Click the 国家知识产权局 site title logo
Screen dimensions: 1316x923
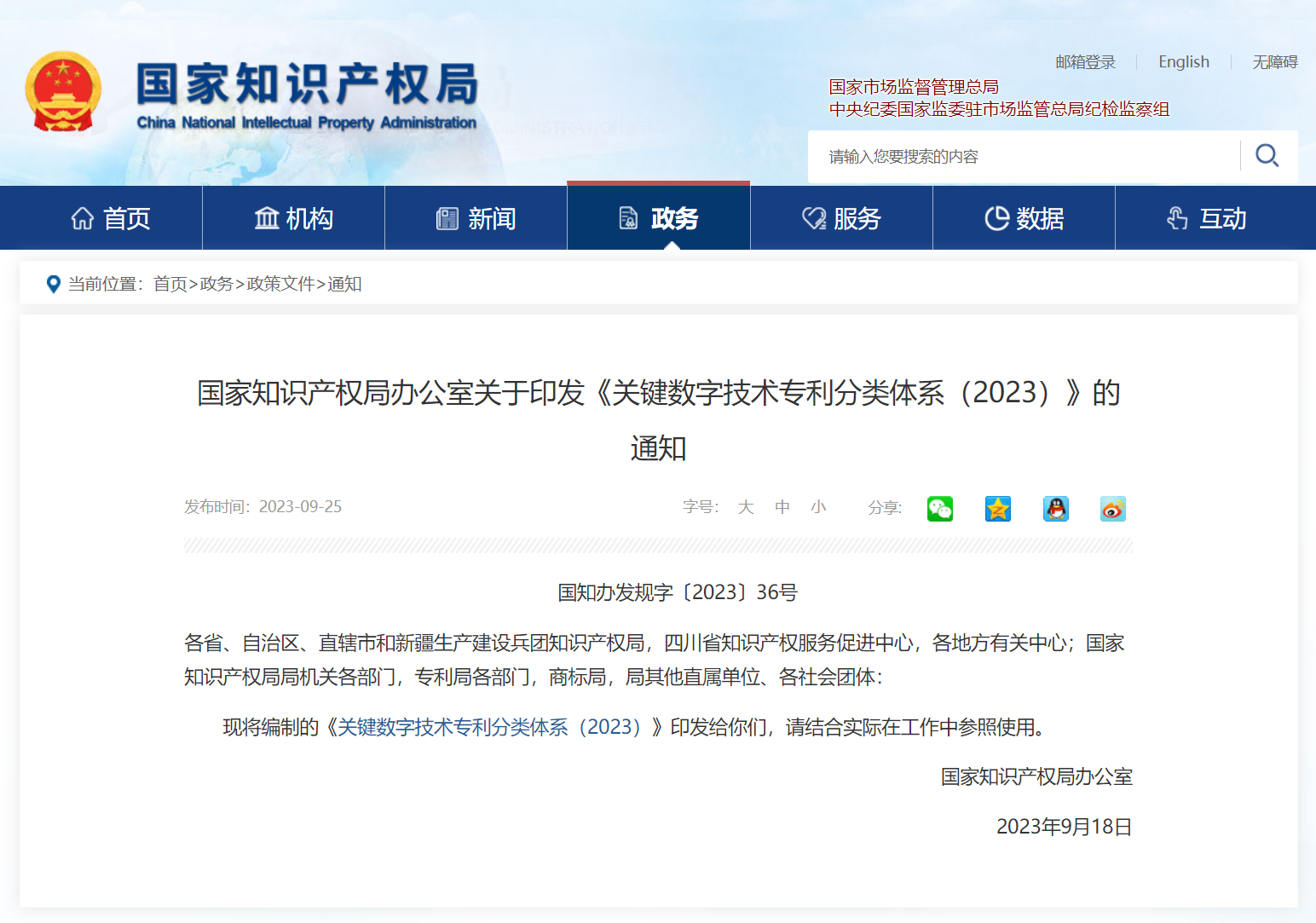pos(307,94)
